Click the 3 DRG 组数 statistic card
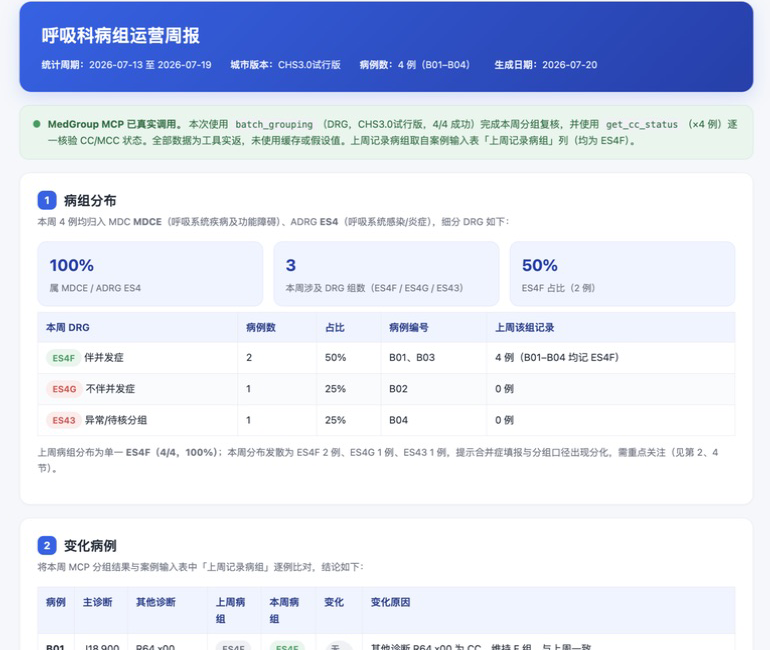 386,273
